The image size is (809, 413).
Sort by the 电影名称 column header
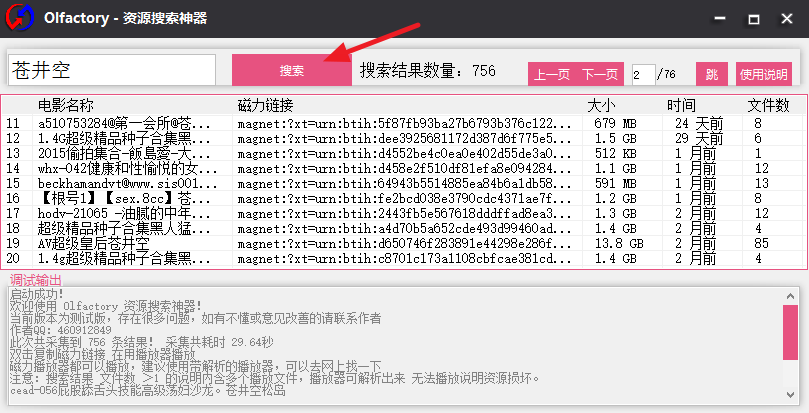tap(66, 105)
